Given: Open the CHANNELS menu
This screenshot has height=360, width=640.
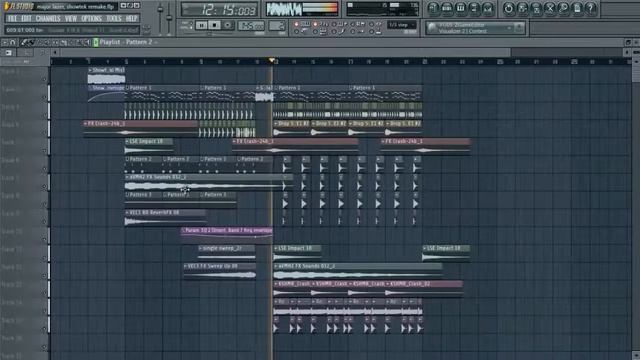Looking at the screenshot, I should 48,19.
